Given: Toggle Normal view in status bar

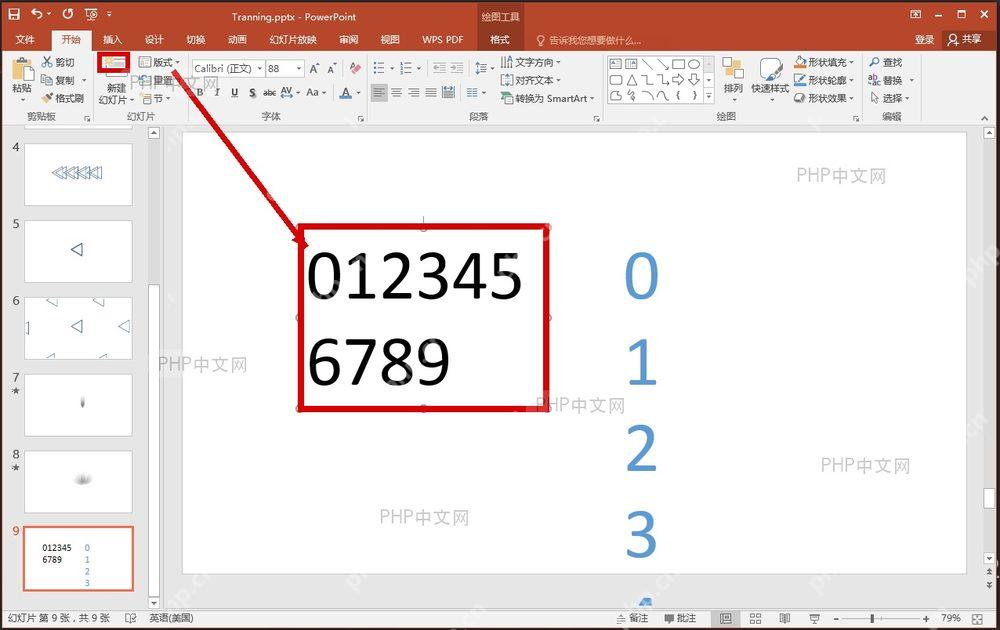Looking at the screenshot, I should point(726,619).
